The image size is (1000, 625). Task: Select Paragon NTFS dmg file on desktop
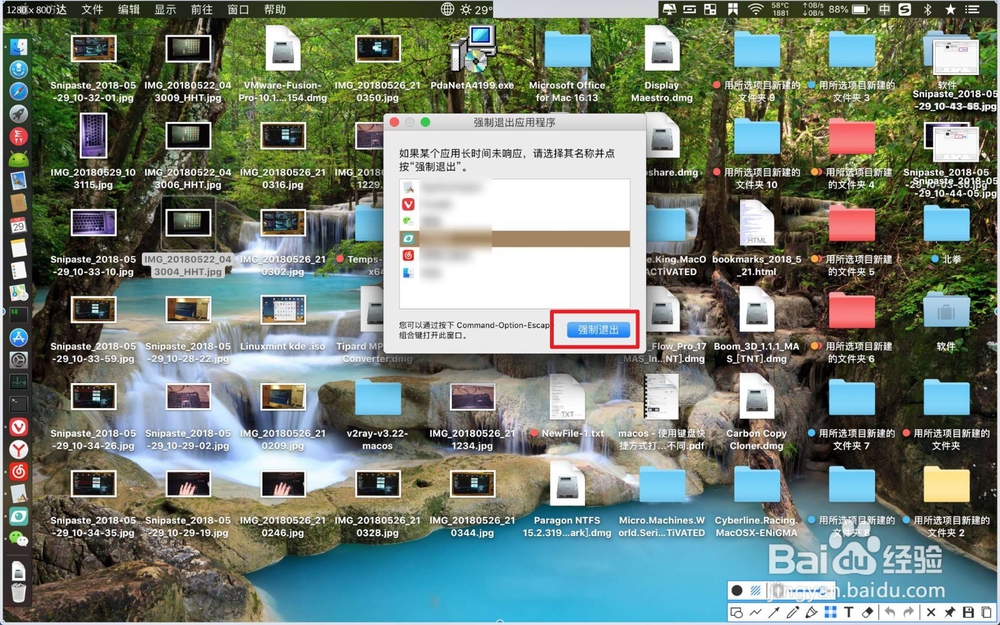point(567,500)
